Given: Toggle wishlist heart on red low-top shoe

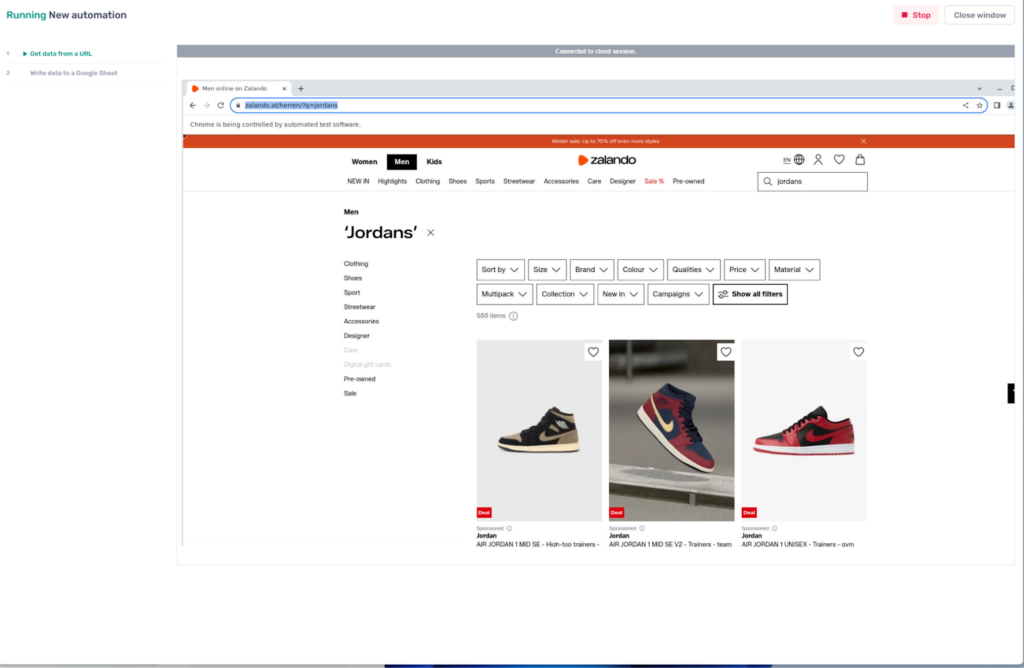Looking at the screenshot, I should (x=858, y=352).
